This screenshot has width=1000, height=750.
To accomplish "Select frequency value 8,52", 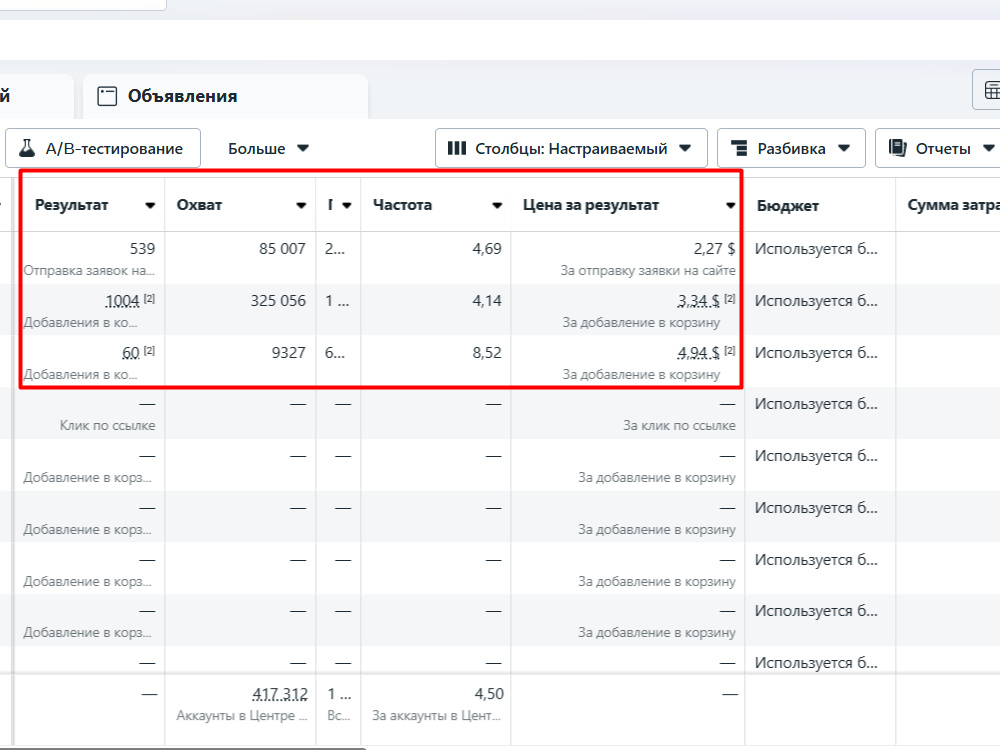I will (487, 353).
